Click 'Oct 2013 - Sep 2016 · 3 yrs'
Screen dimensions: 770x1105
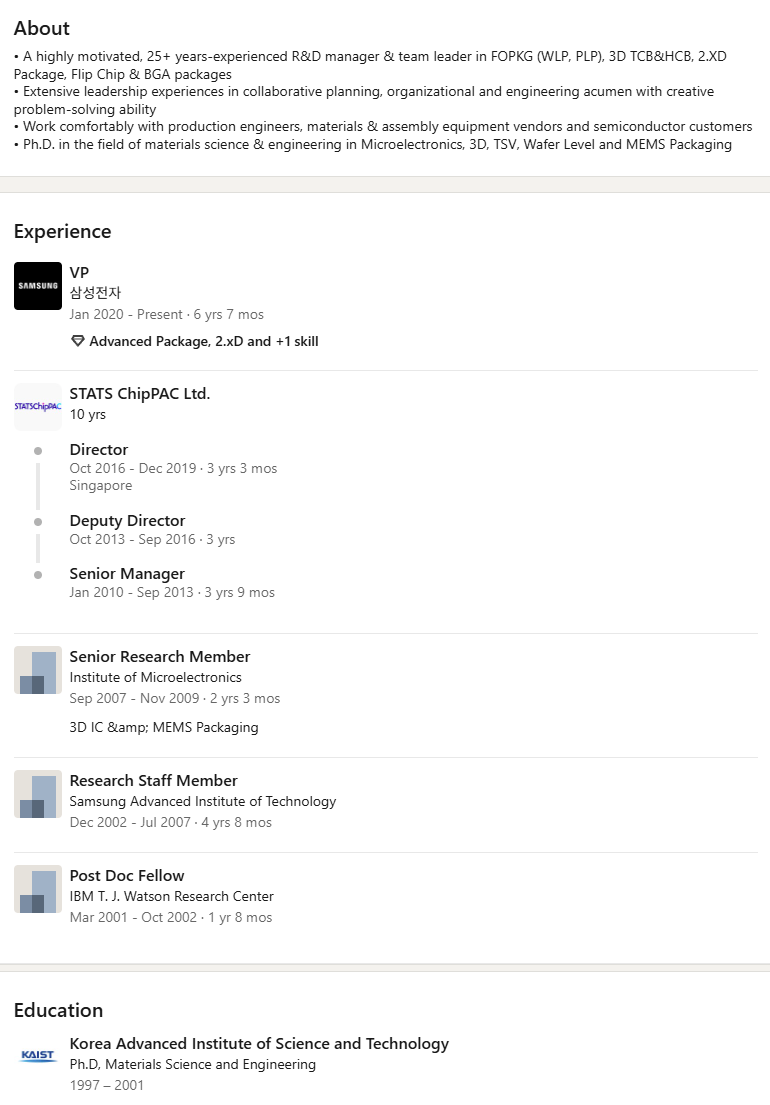[152, 539]
